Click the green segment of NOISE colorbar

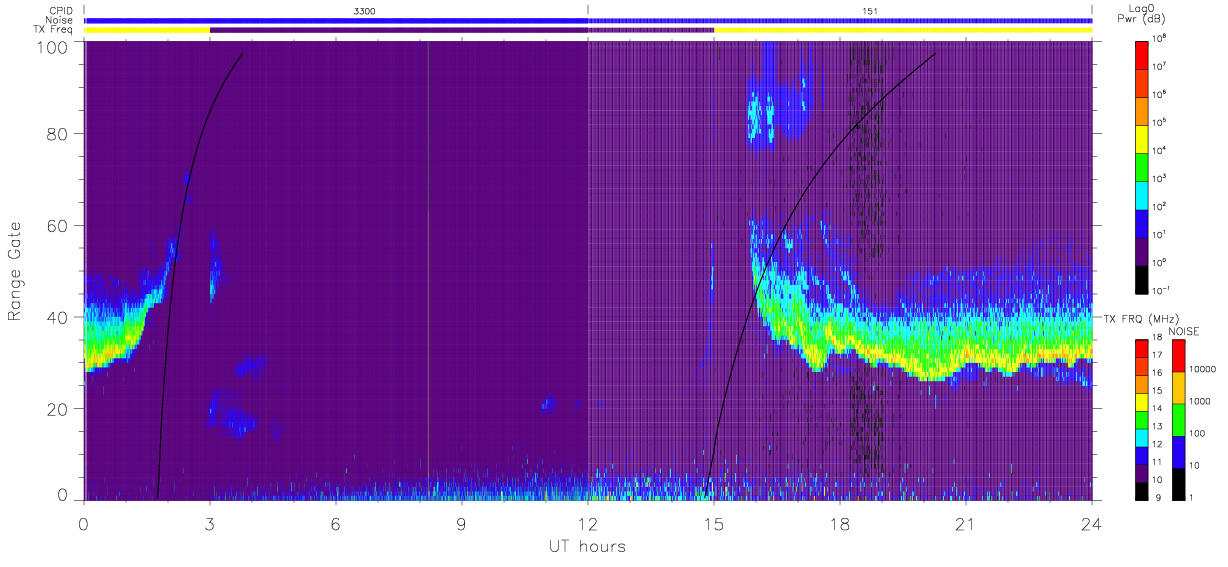[x=1179, y=419]
